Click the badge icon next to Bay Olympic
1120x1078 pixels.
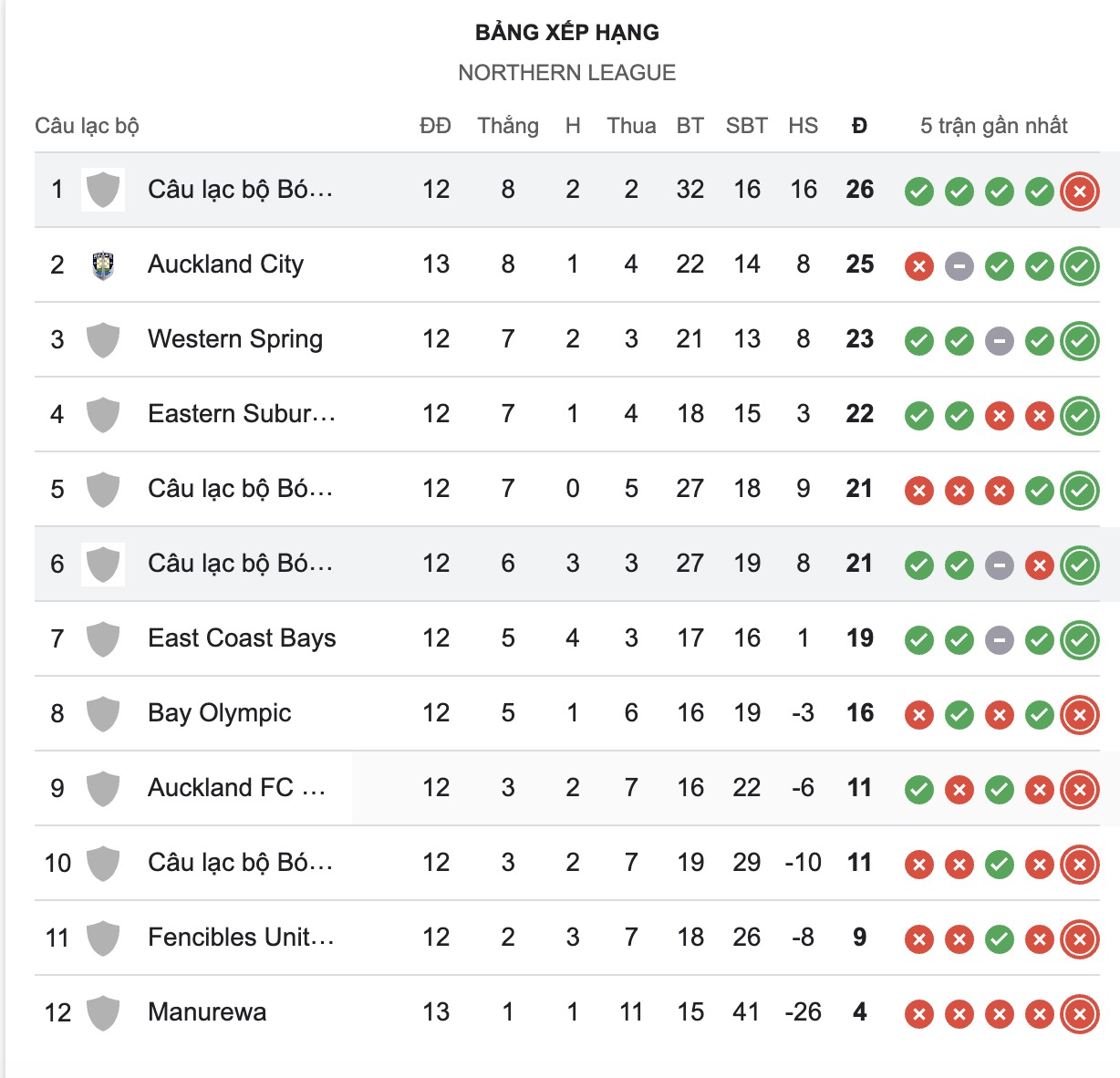tap(103, 714)
